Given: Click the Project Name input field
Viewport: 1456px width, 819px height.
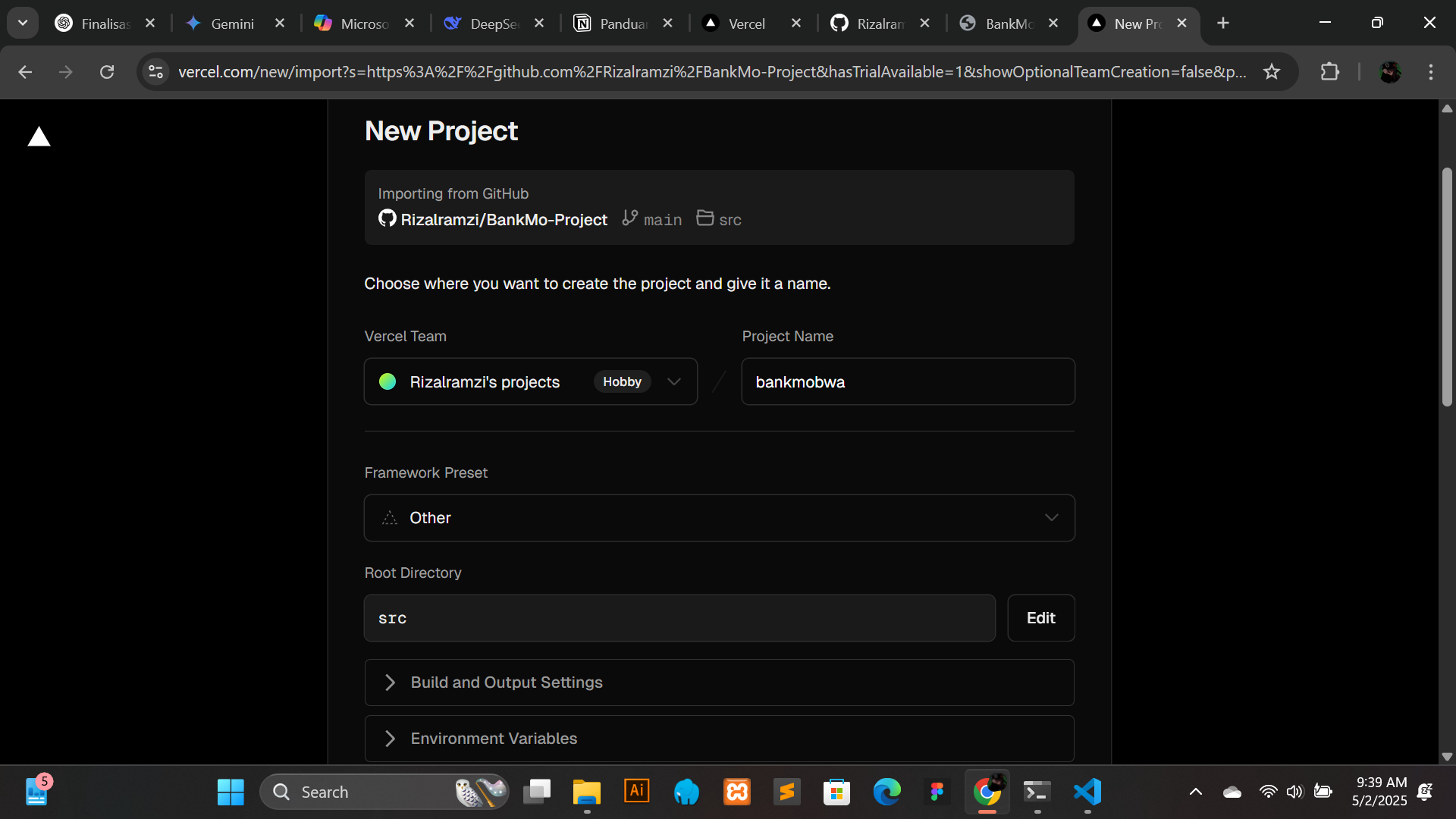Looking at the screenshot, I should pyautogui.click(x=908, y=381).
